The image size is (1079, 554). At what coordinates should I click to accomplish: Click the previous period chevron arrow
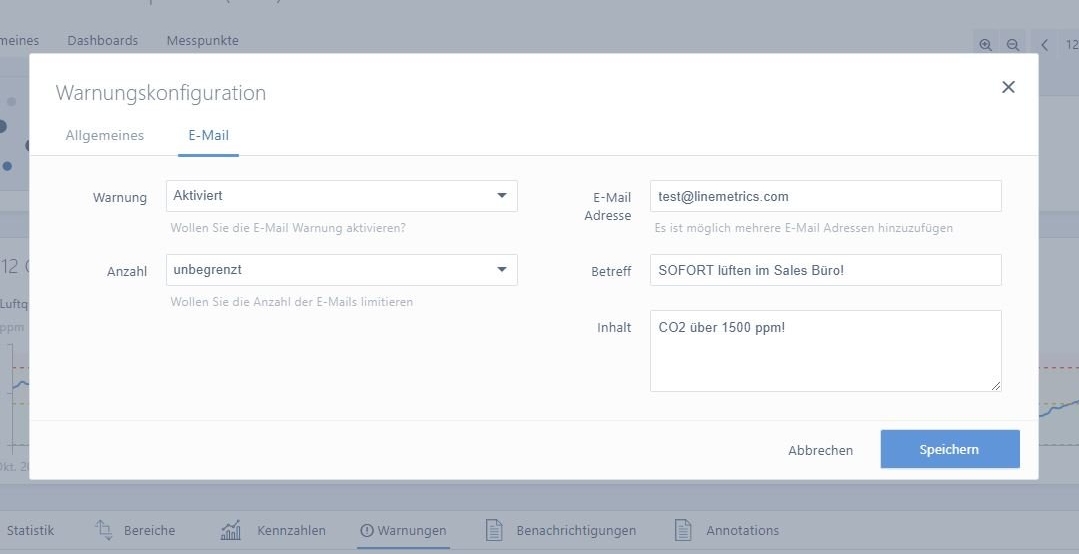coord(1044,45)
